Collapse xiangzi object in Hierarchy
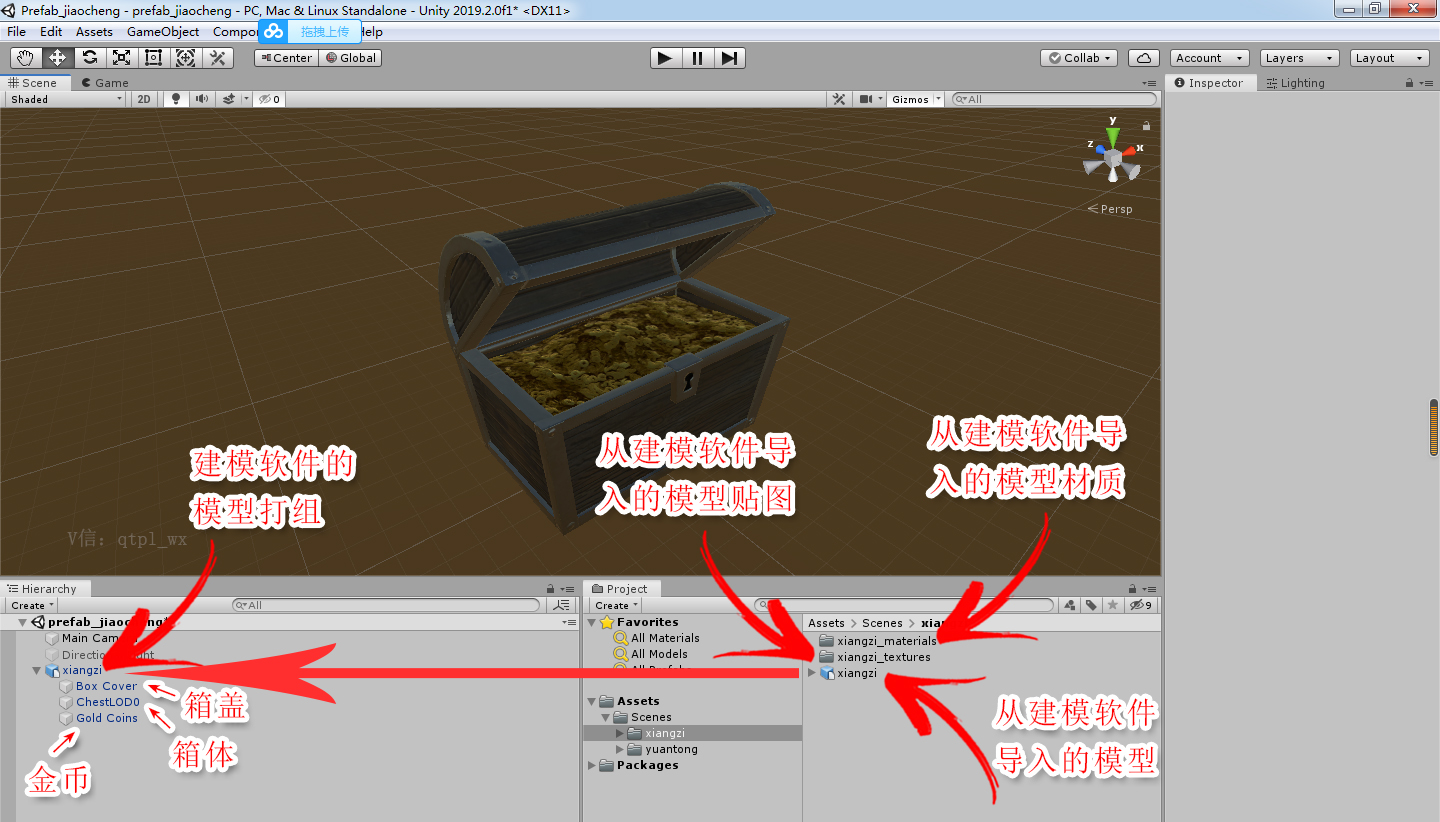Viewport: 1440px width, 822px height. pos(37,670)
